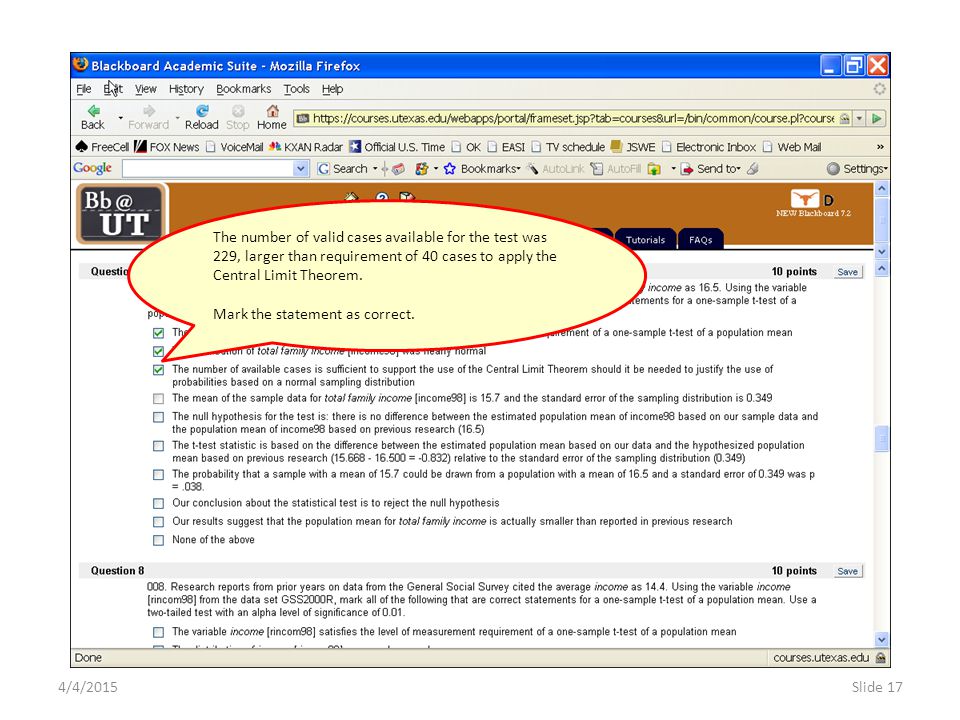Open the Bookmarks menu
The height and width of the screenshot is (720, 960).
244,89
